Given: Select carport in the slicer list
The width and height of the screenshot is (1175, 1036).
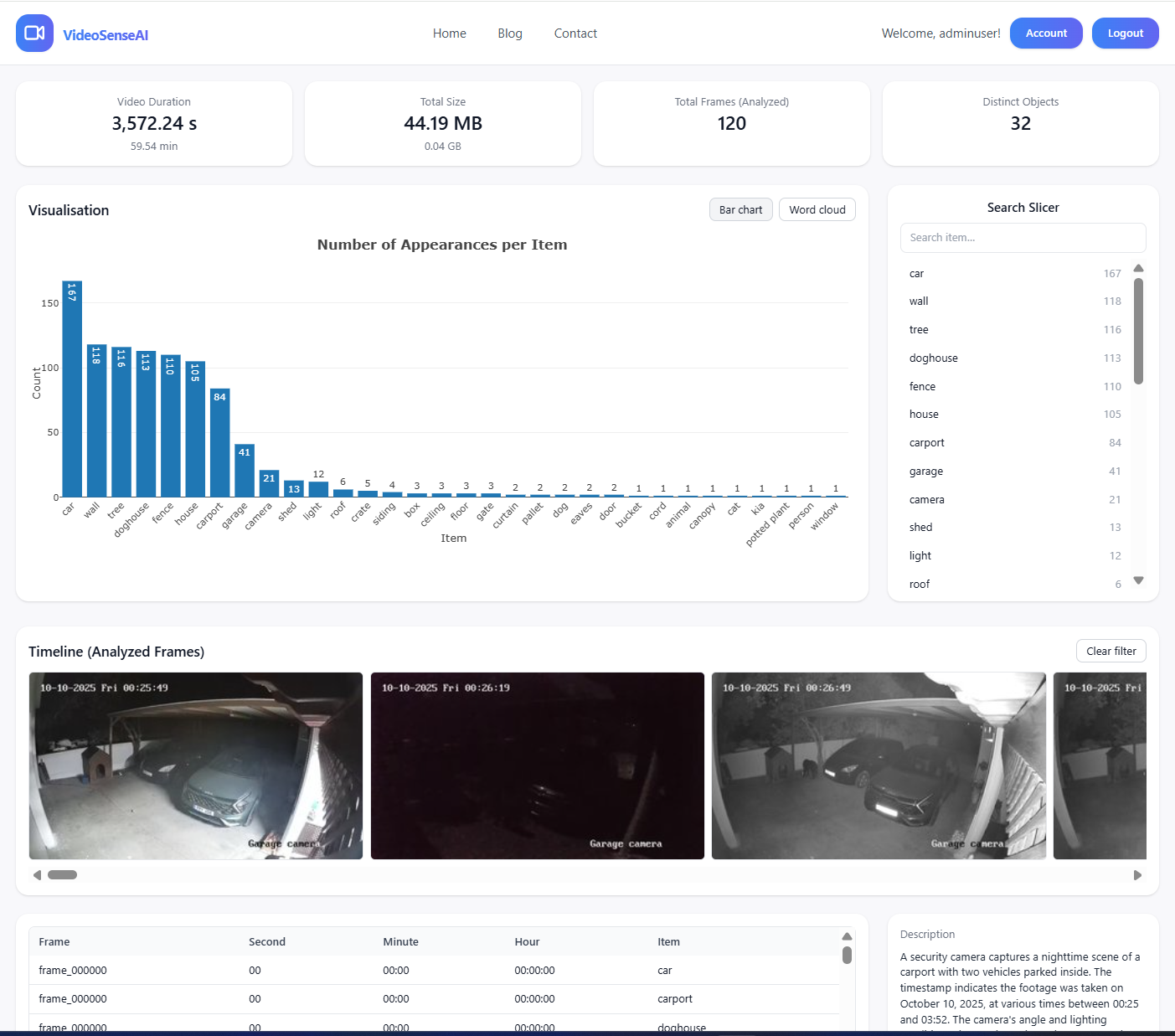Looking at the screenshot, I should pyautogui.click(x=926, y=443).
